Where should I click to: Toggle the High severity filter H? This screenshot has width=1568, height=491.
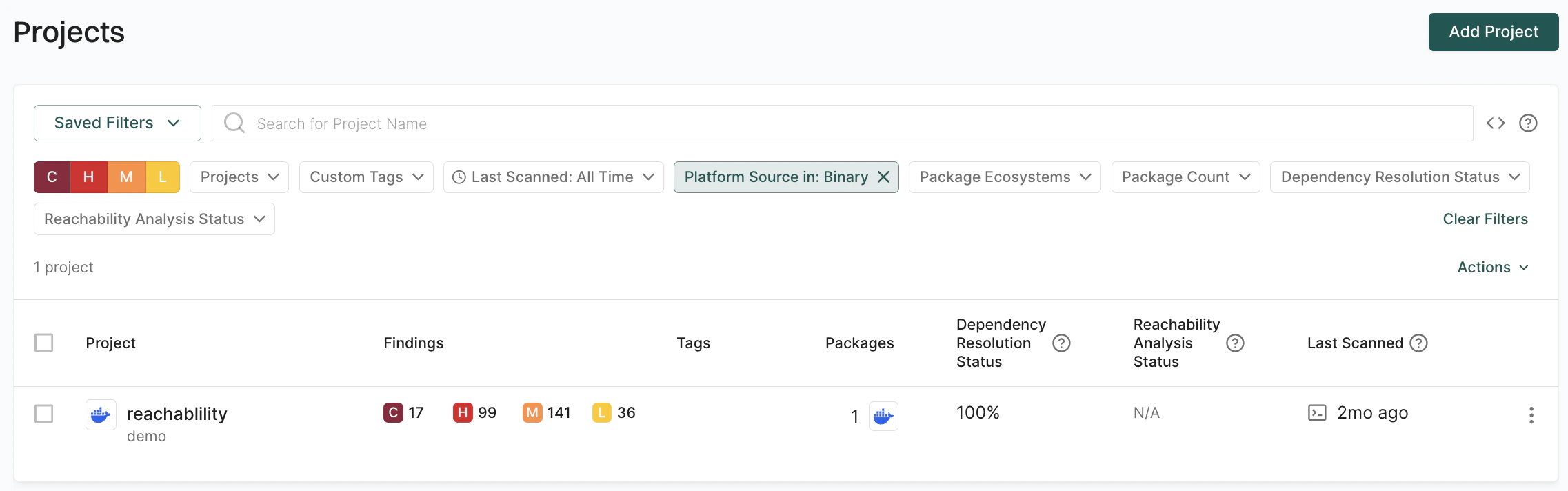point(88,177)
